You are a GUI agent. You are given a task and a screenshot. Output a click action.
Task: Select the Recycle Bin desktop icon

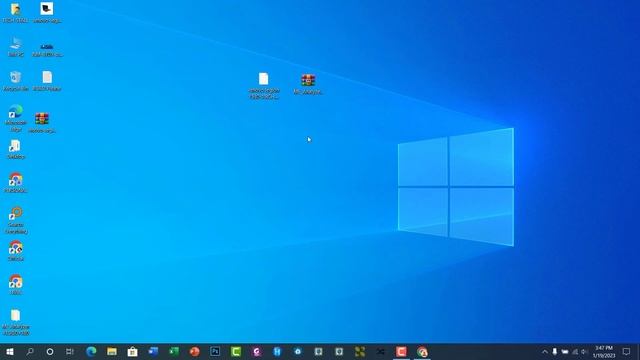click(16, 81)
